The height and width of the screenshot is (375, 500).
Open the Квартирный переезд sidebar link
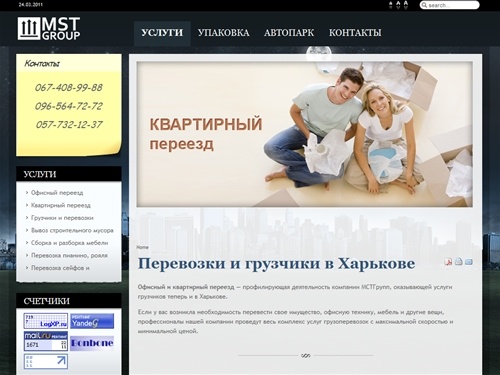(x=61, y=205)
